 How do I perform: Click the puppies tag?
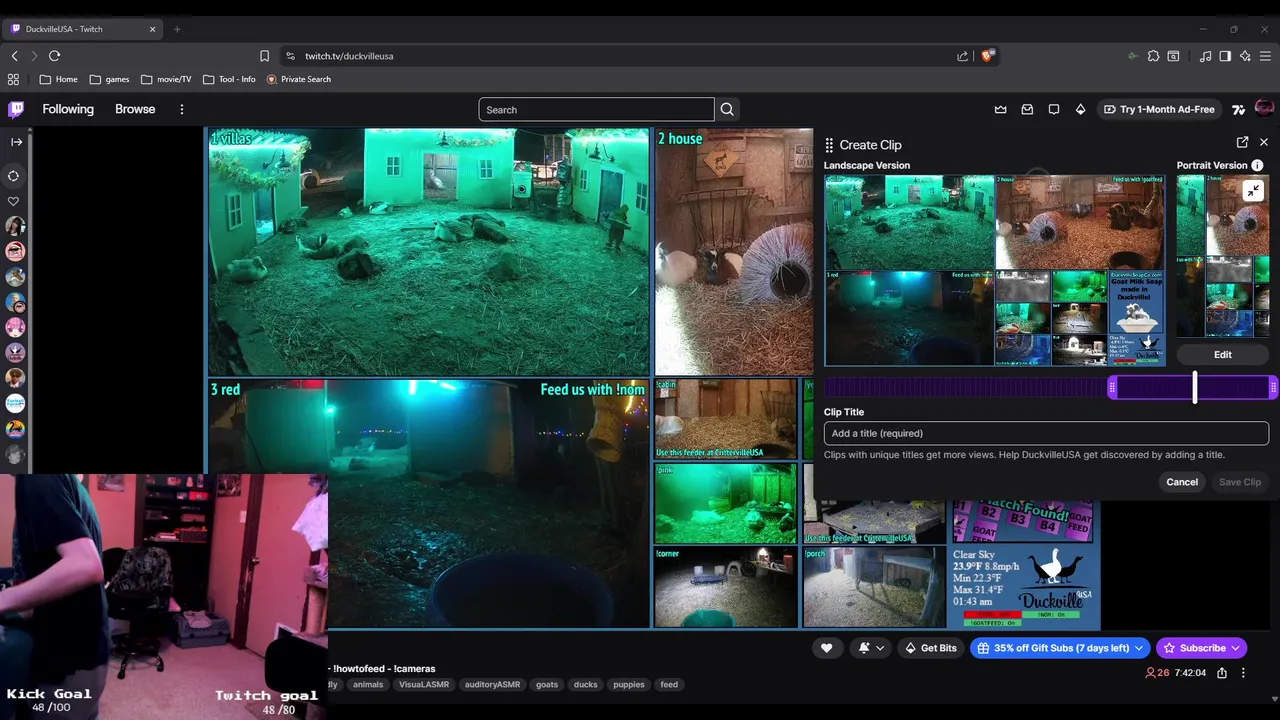click(629, 685)
